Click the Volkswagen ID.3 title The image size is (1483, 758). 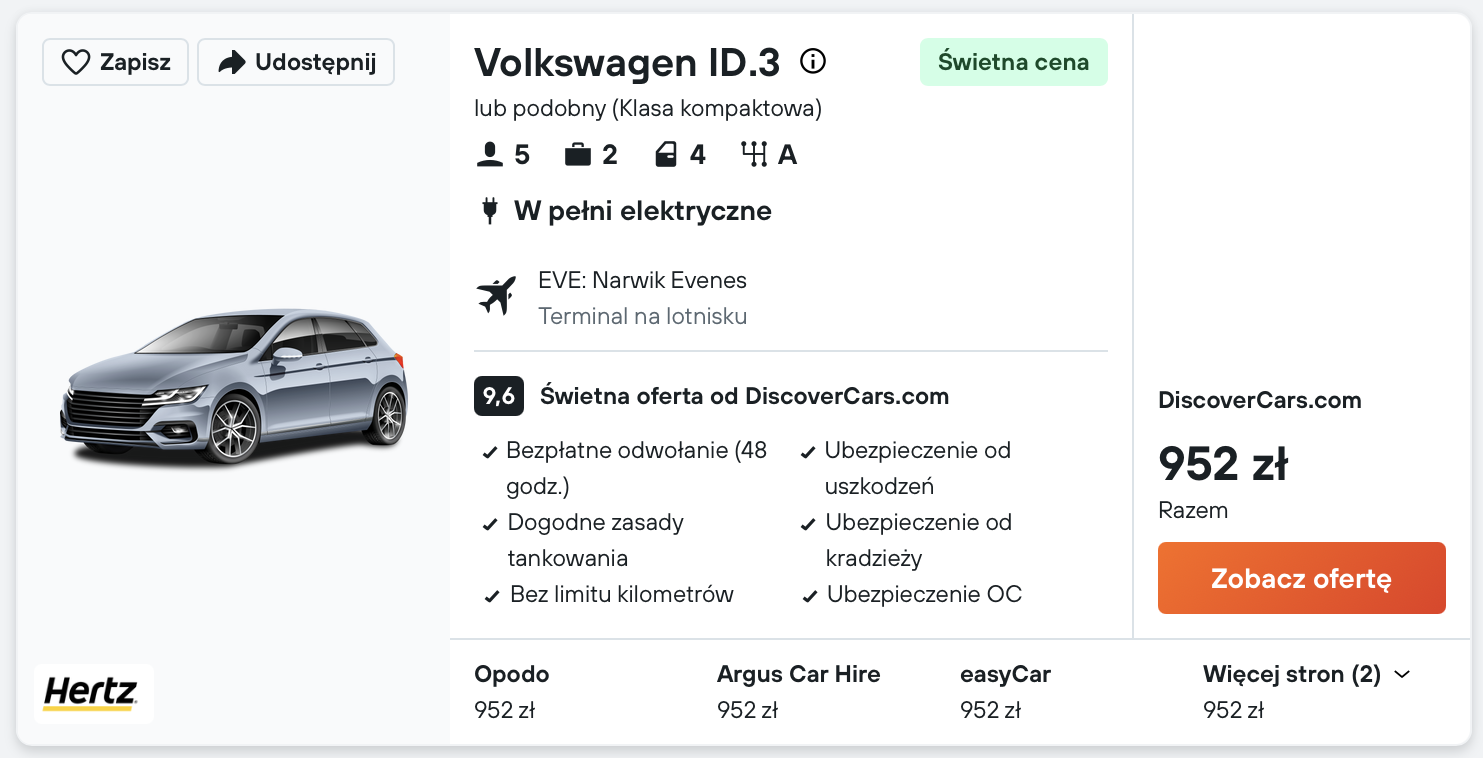point(626,62)
